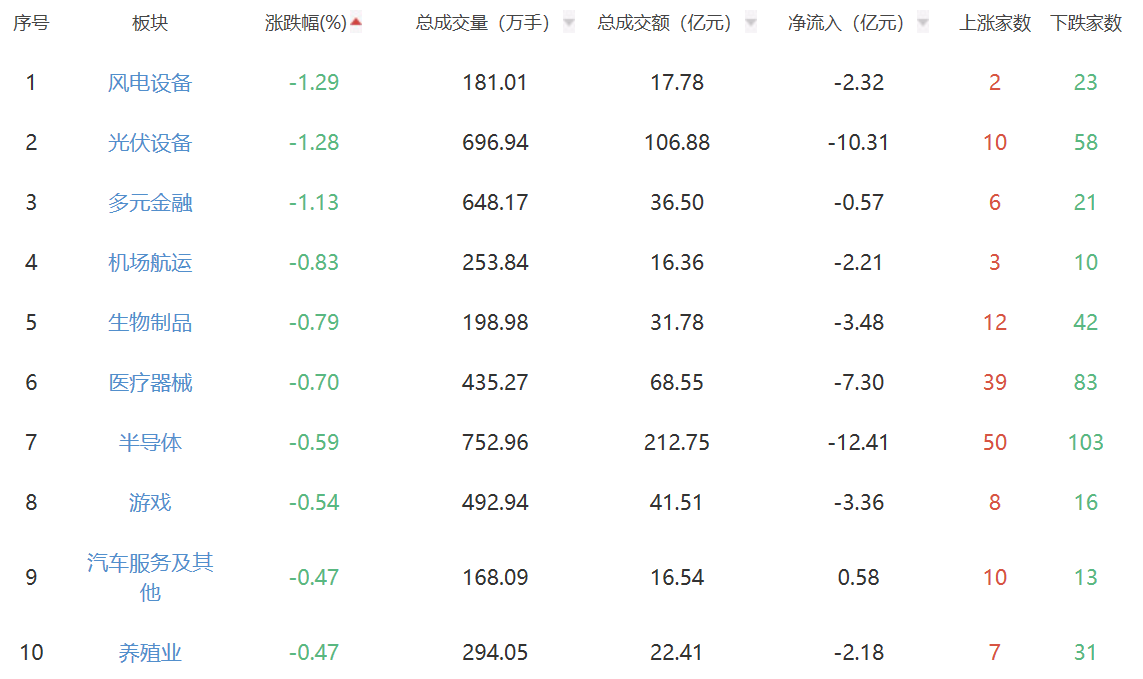Click the red ascending sort arrow on 涨跌幅(%)
The height and width of the screenshot is (679, 1143).
coord(356,22)
